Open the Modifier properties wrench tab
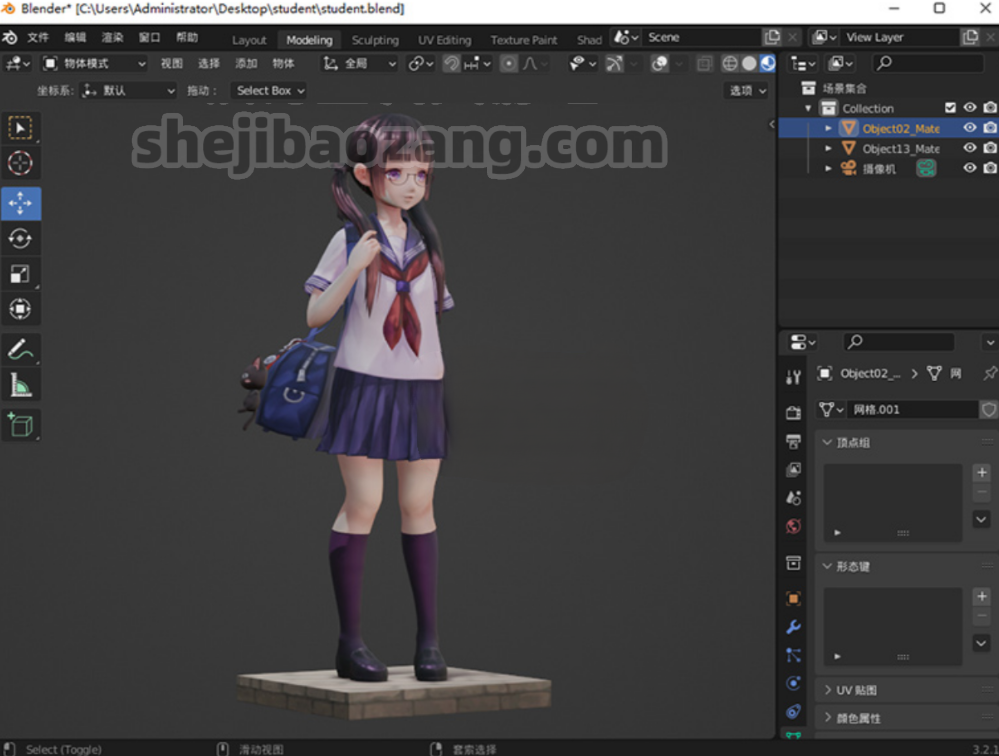Viewport: 999px width, 756px height. pyautogui.click(x=793, y=627)
